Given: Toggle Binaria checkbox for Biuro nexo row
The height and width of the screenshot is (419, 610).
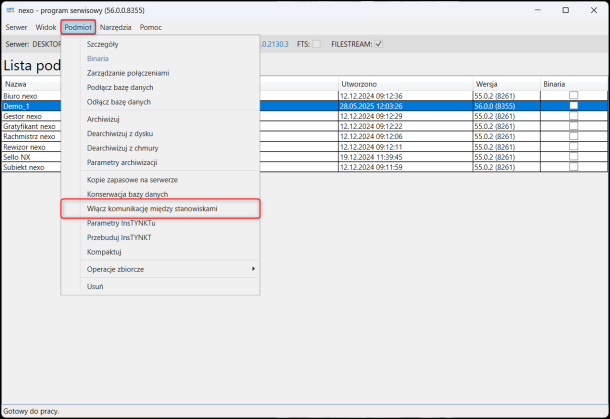Looking at the screenshot, I should pos(573,95).
